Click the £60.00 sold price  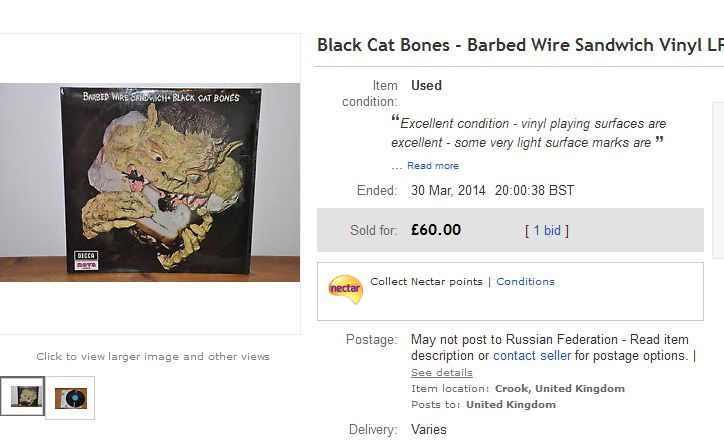tap(436, 230)
